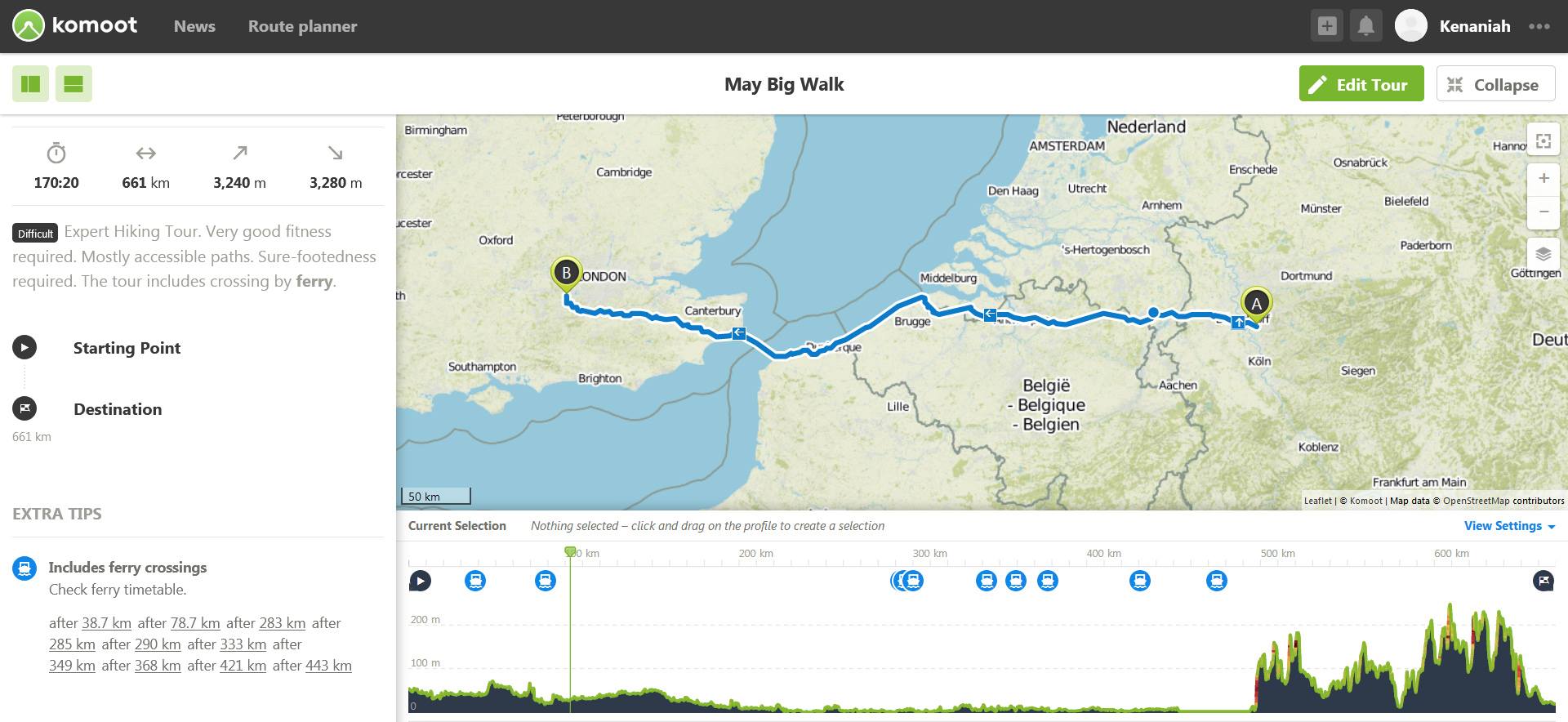Open Kenaniah profile menu
Viewport: 1568px width, 722px height.
tap(1474, 26)
